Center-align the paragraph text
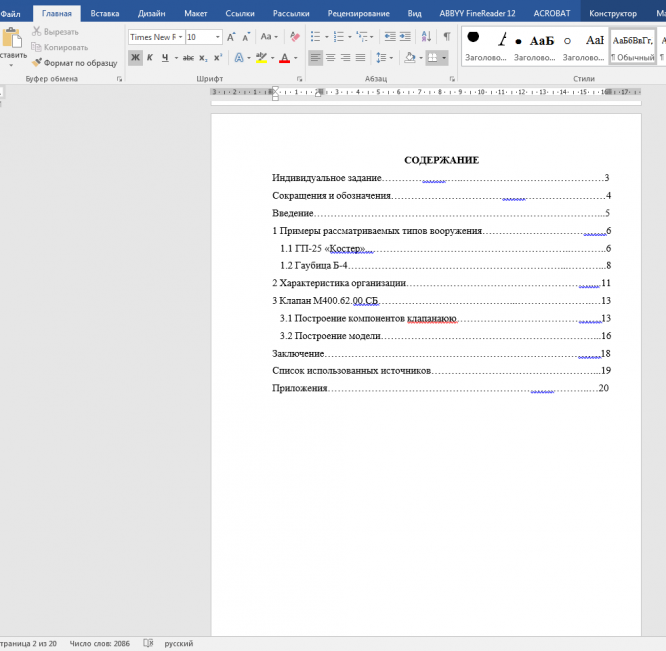Screen dimensions: 666x651 pos(331,58)
